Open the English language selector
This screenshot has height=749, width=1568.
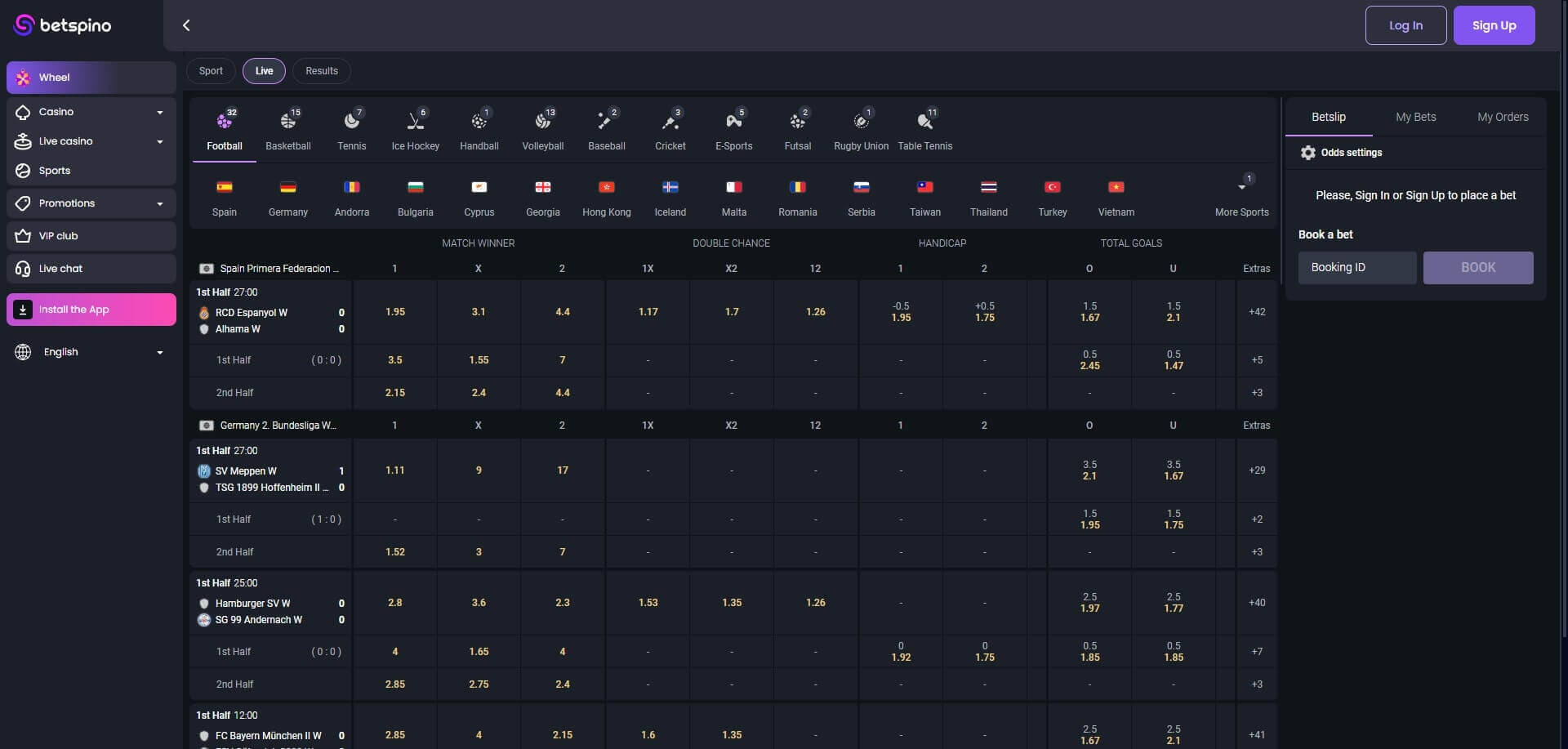point(90,352)
